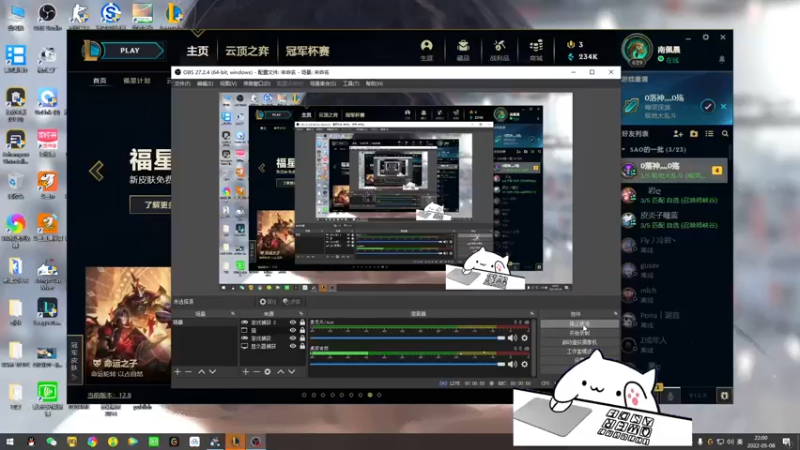Click the bug report icon at League client bottom
Screen dimensions: 800x450
coord(724,395)
